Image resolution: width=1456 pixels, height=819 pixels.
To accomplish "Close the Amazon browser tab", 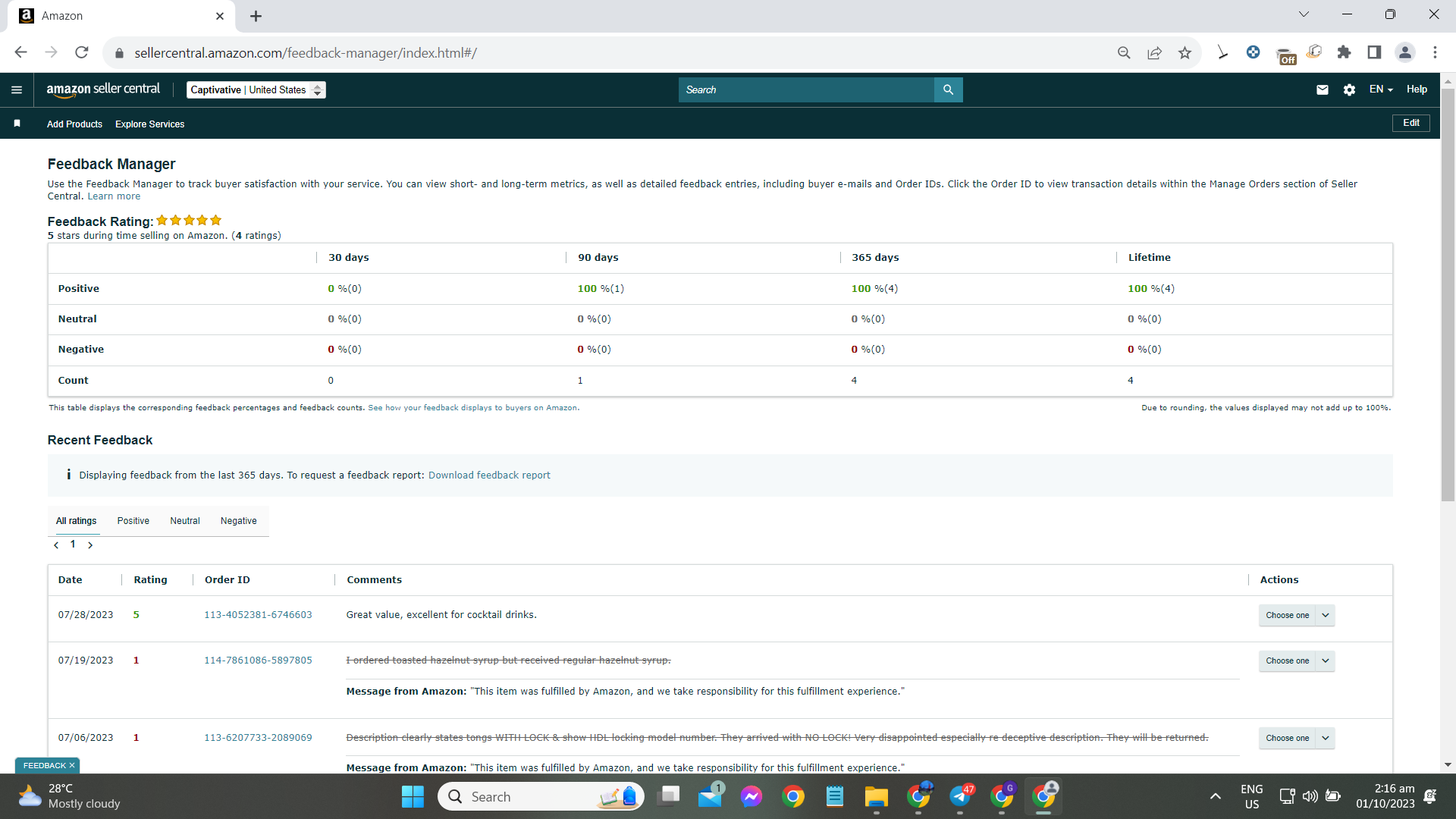I will tap(220, 16).
